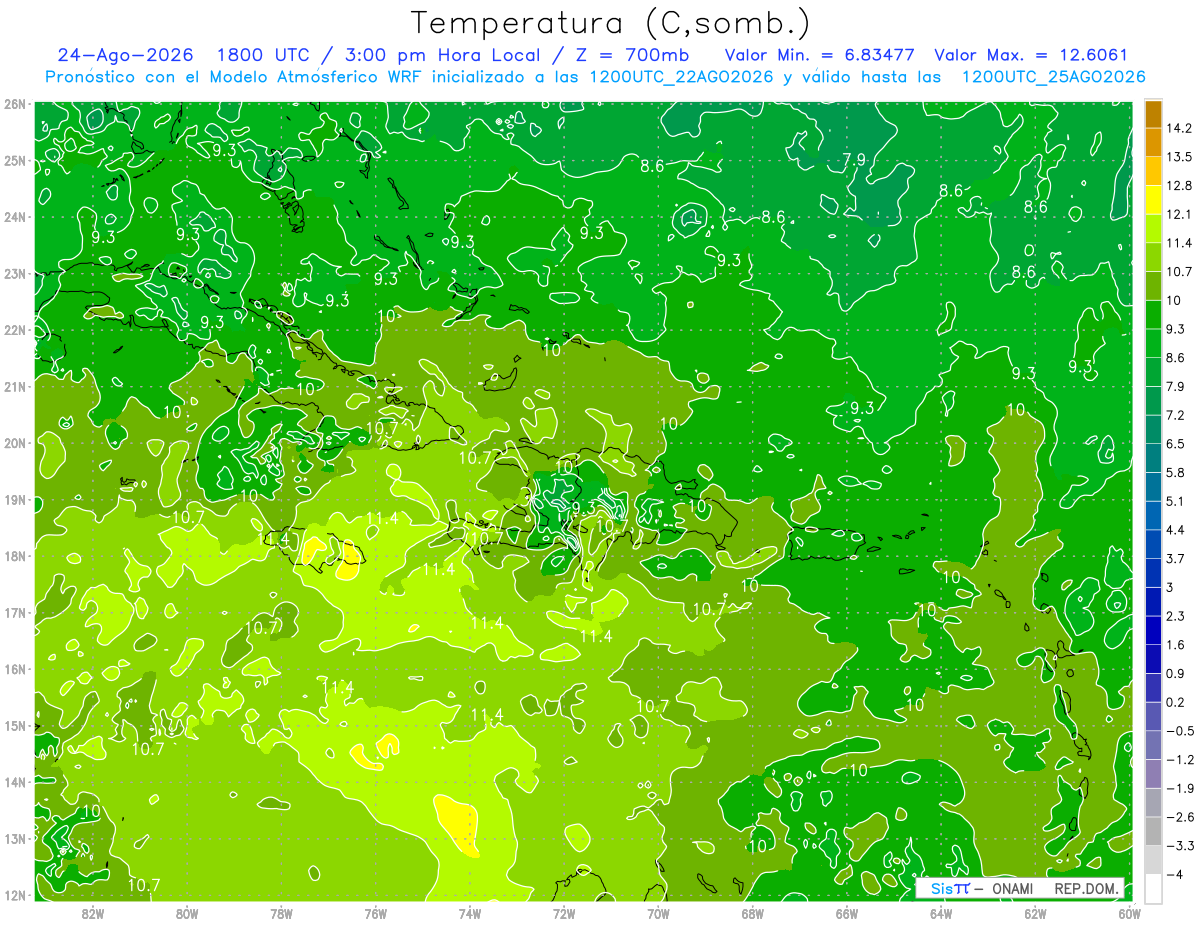
Task: Click the "26N" latitude axis label
Action: pyautogui.click(x=14, y=104)
